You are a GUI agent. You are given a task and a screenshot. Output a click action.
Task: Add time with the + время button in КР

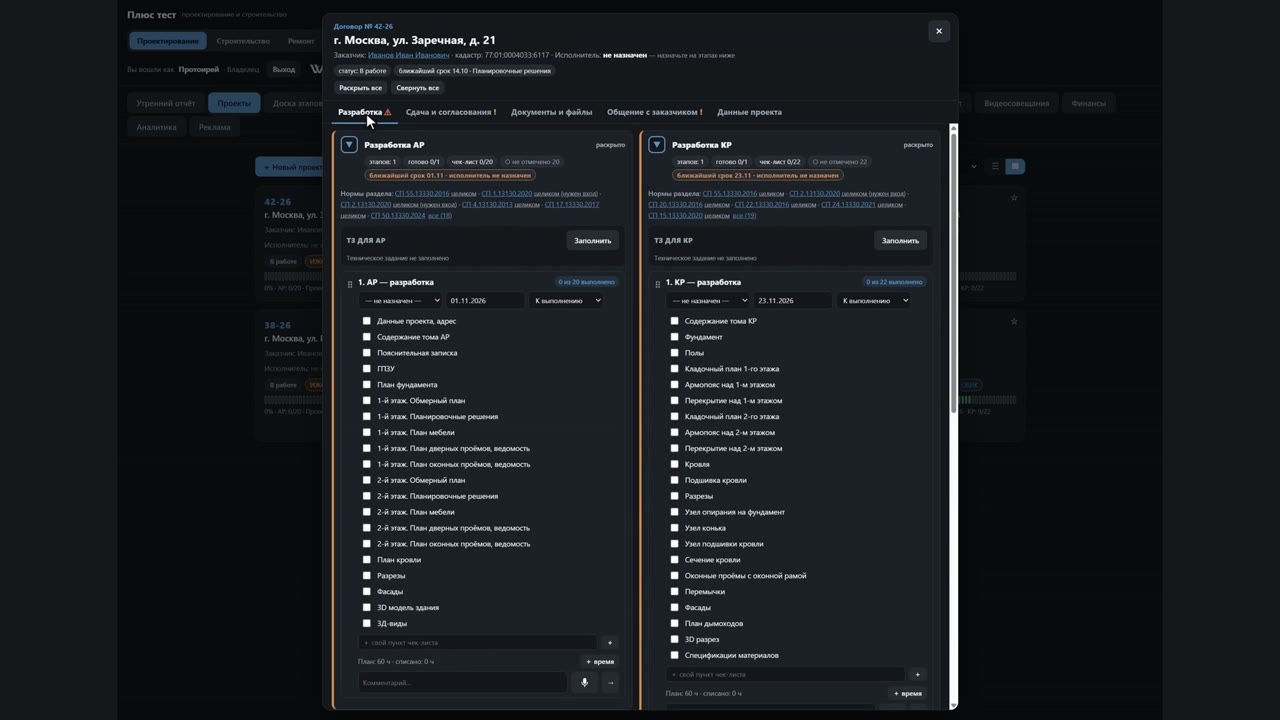[x=908, y=693]
